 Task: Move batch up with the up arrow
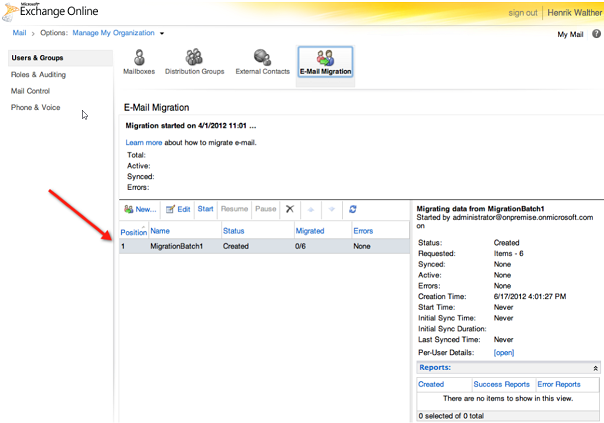(x=311, y=209)
